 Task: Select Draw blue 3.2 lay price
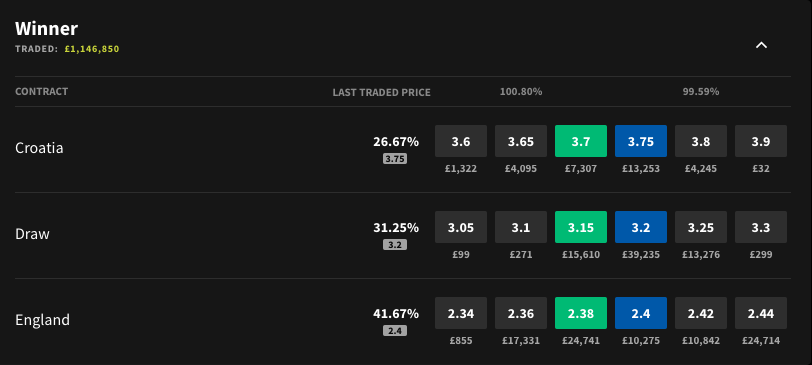641,227
